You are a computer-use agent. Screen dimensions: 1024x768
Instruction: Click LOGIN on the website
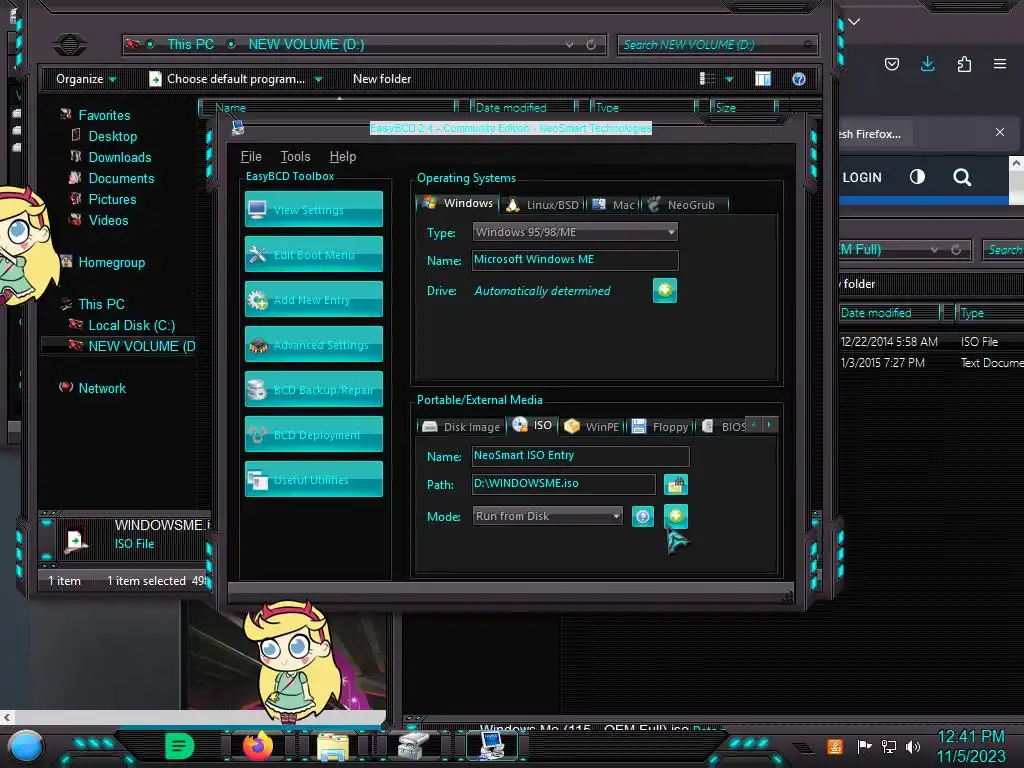pyautogui.click(x=861, y=178)
